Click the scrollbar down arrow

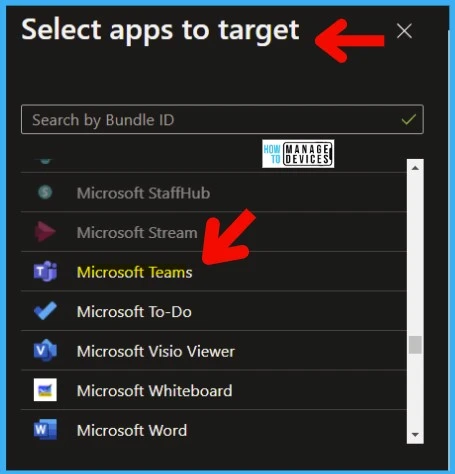click(x=415, y=435)
